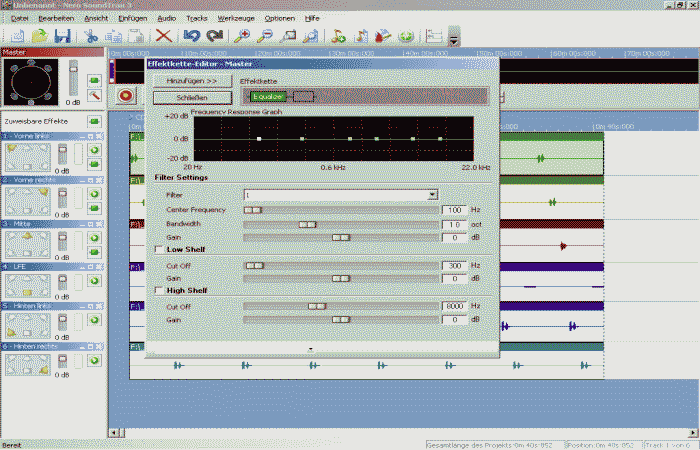Screen dimensions: 700x450
Task: Click the Schließen button
Action: tap(192, 97)
